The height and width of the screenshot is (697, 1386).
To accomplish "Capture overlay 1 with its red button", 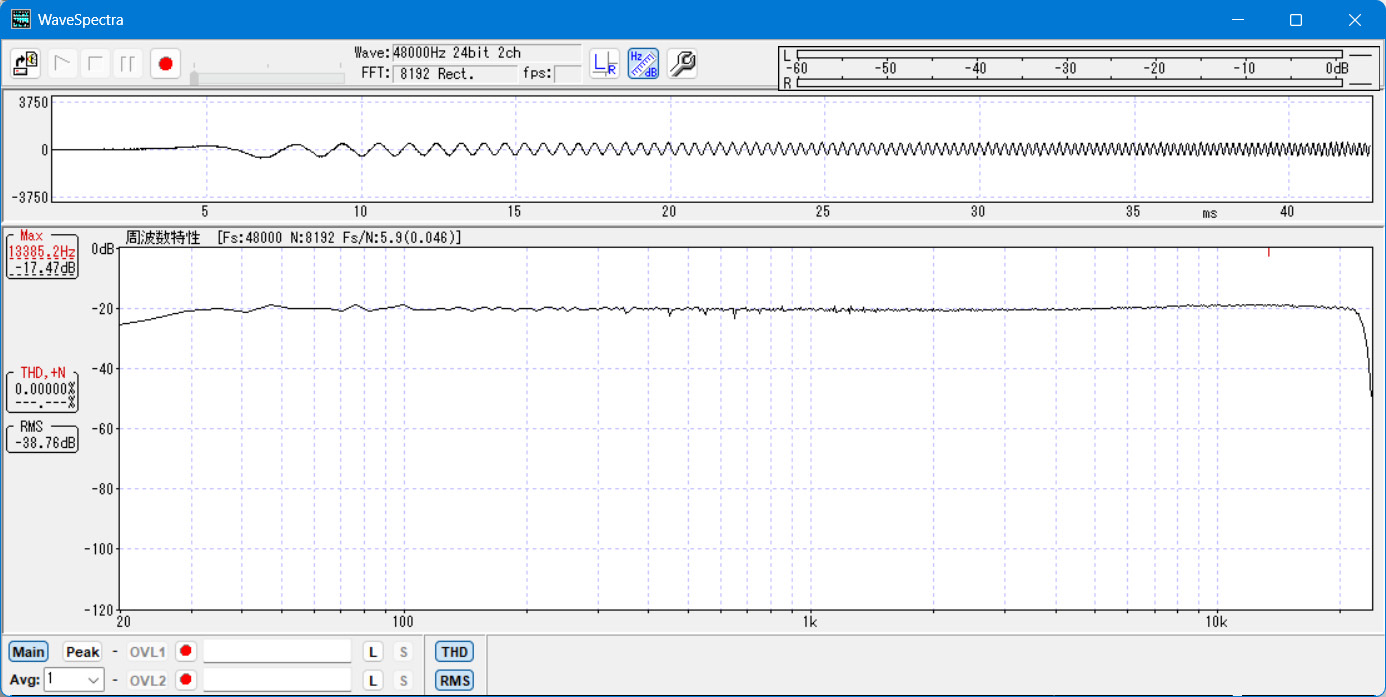I will click(x=186, y=652).
